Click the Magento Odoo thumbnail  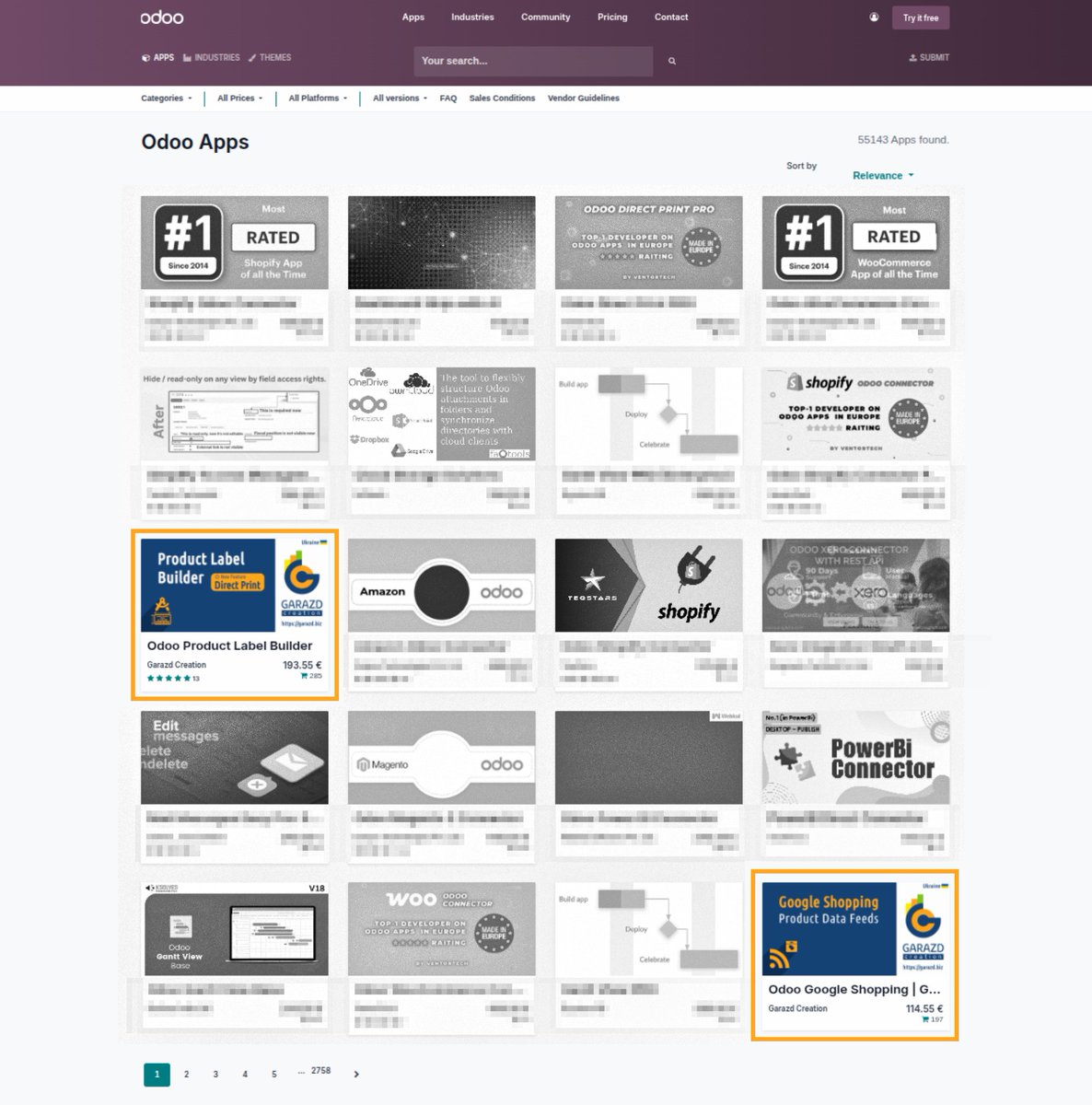tap(441, 757)
